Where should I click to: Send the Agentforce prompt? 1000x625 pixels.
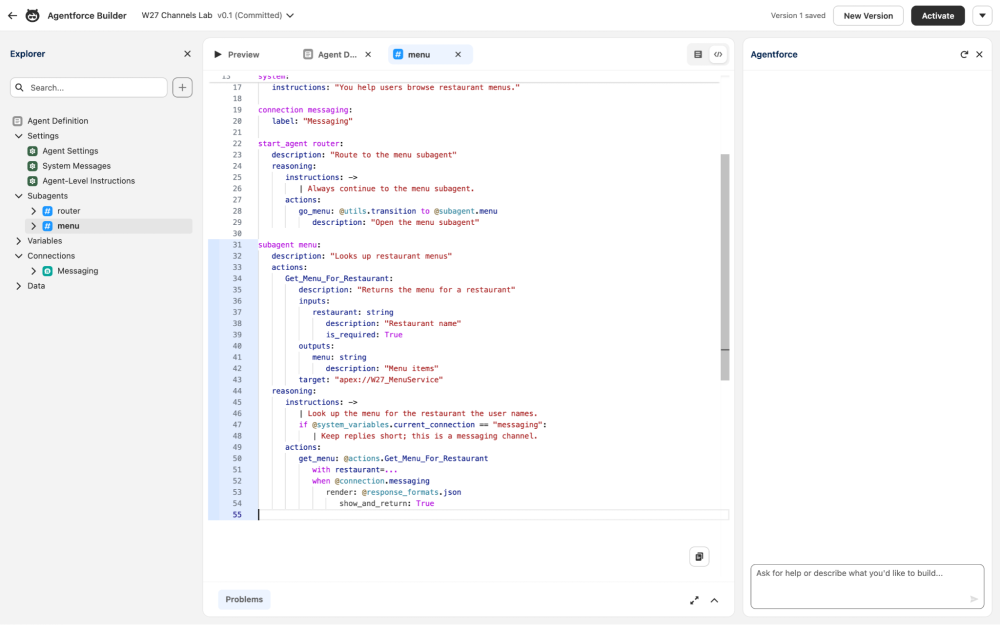pyautogui.click(x=974, y=599)
